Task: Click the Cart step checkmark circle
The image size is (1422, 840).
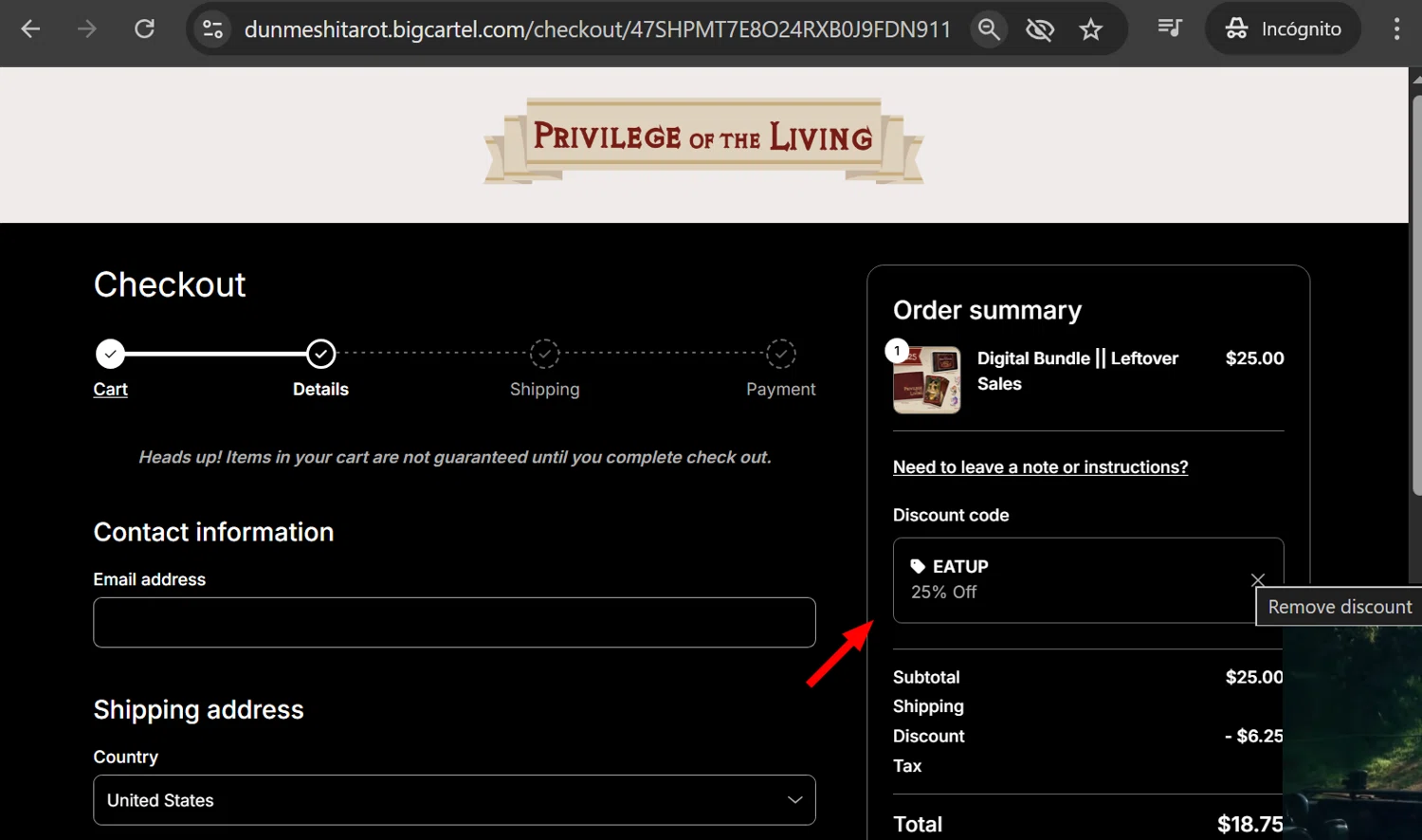Action: pyautogui.click(x=110, y=354)
